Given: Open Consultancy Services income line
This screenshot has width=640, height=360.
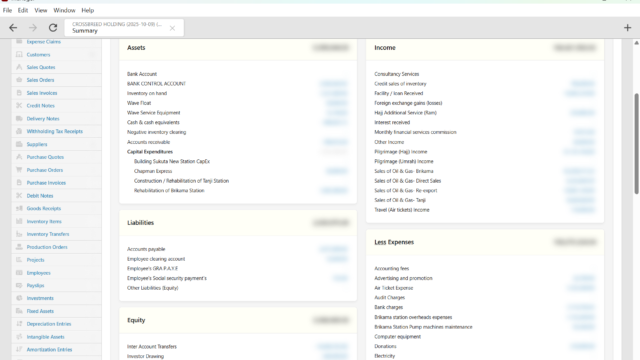Looking at the screenshot, I should [396, 74].
